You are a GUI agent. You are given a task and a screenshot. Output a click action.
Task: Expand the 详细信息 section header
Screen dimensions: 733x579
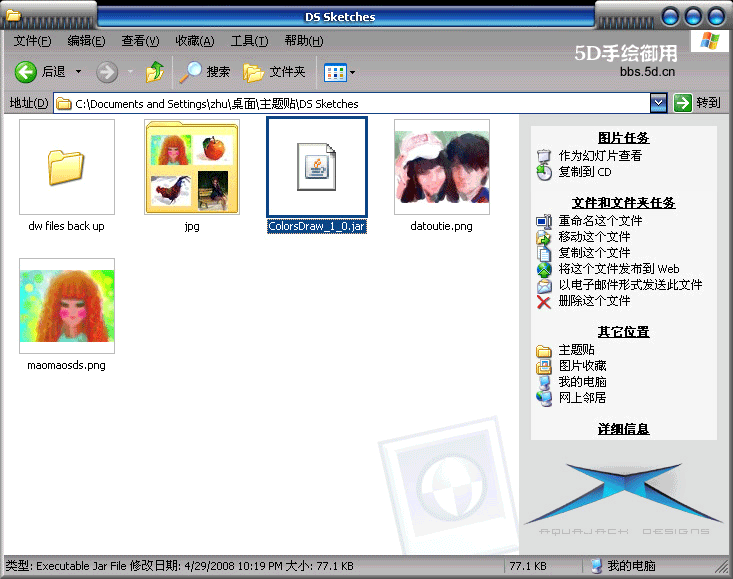click(x=624, y=429)
